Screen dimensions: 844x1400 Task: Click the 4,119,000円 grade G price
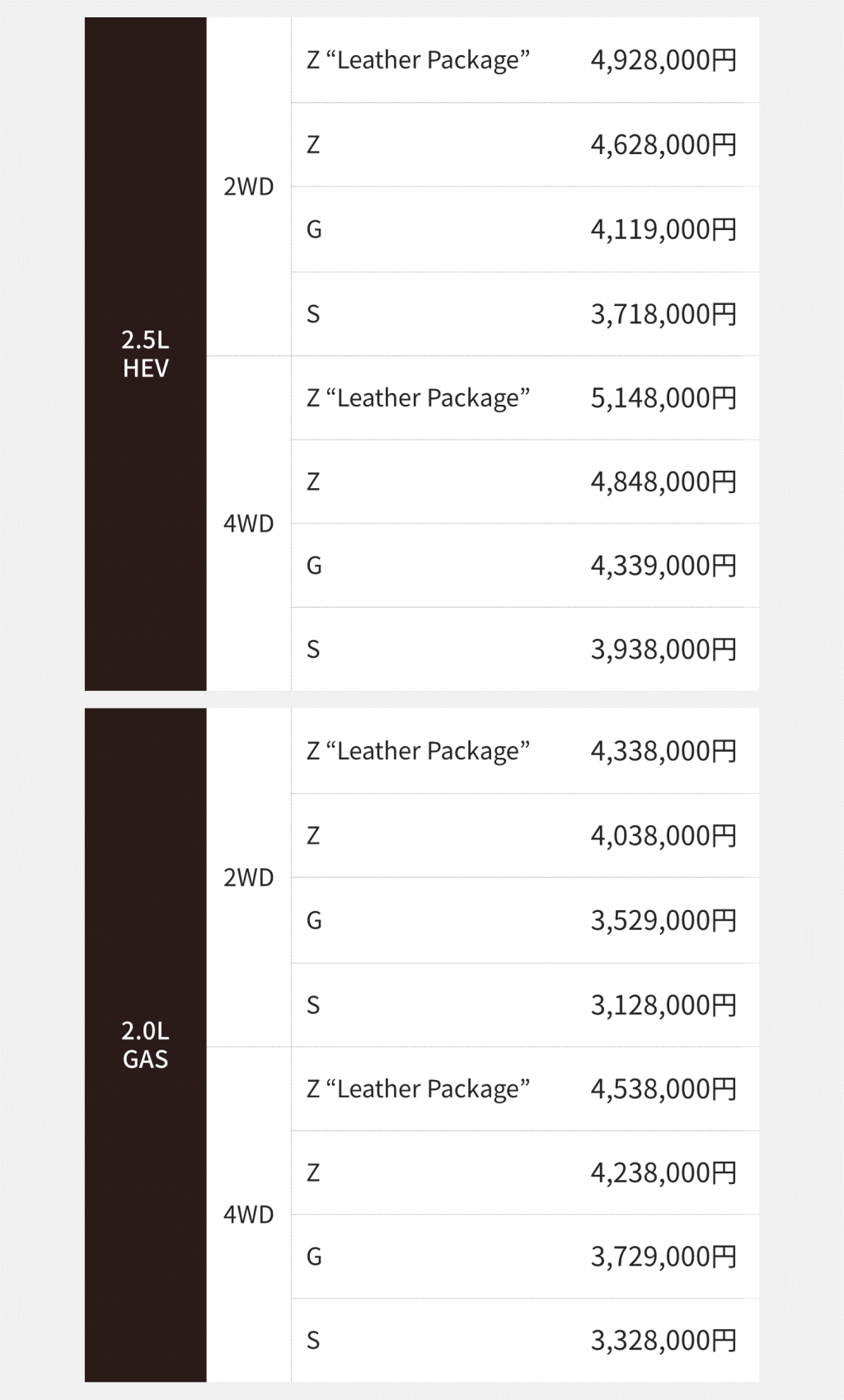663,229
